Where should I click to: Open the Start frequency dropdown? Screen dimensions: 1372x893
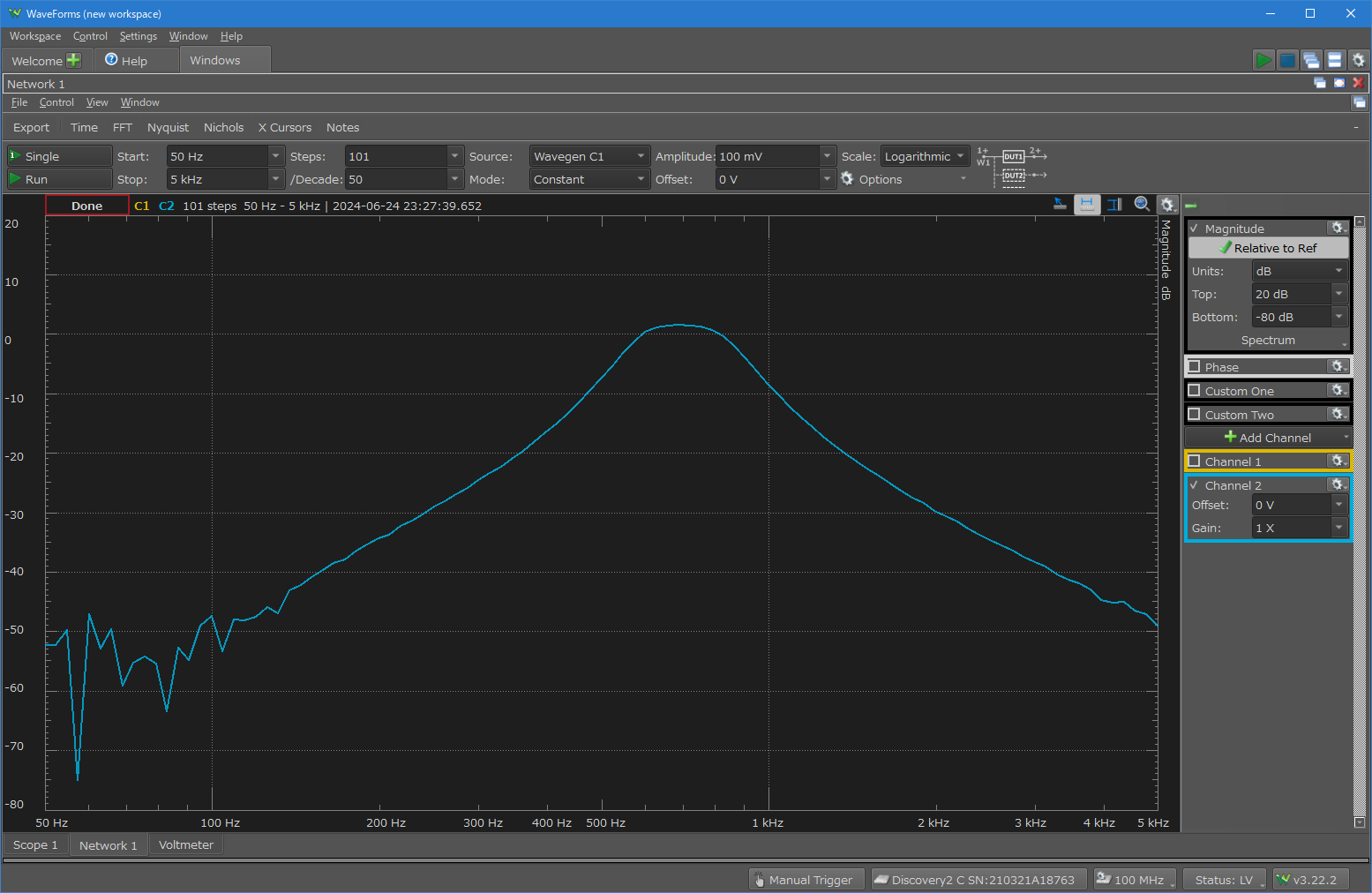(x=276, y=156)
